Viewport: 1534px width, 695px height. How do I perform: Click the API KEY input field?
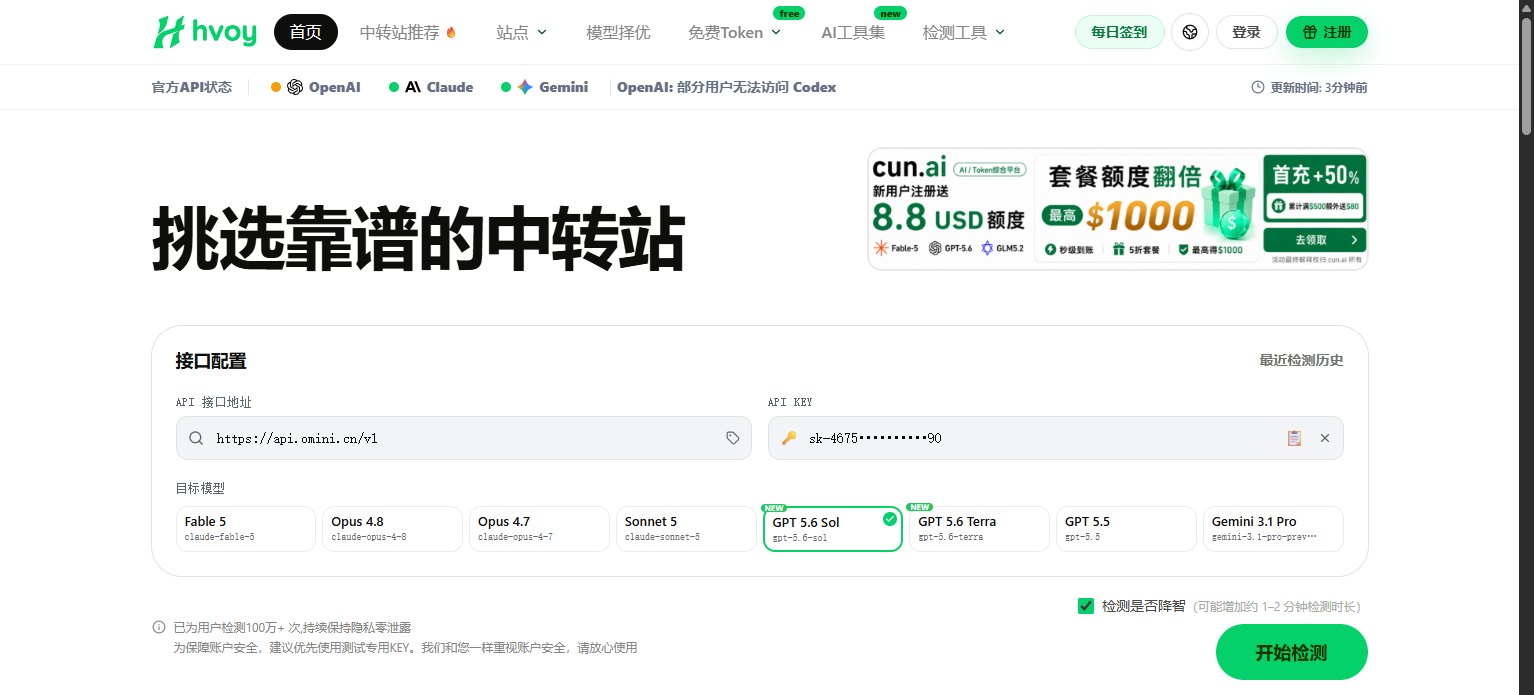1056,438
